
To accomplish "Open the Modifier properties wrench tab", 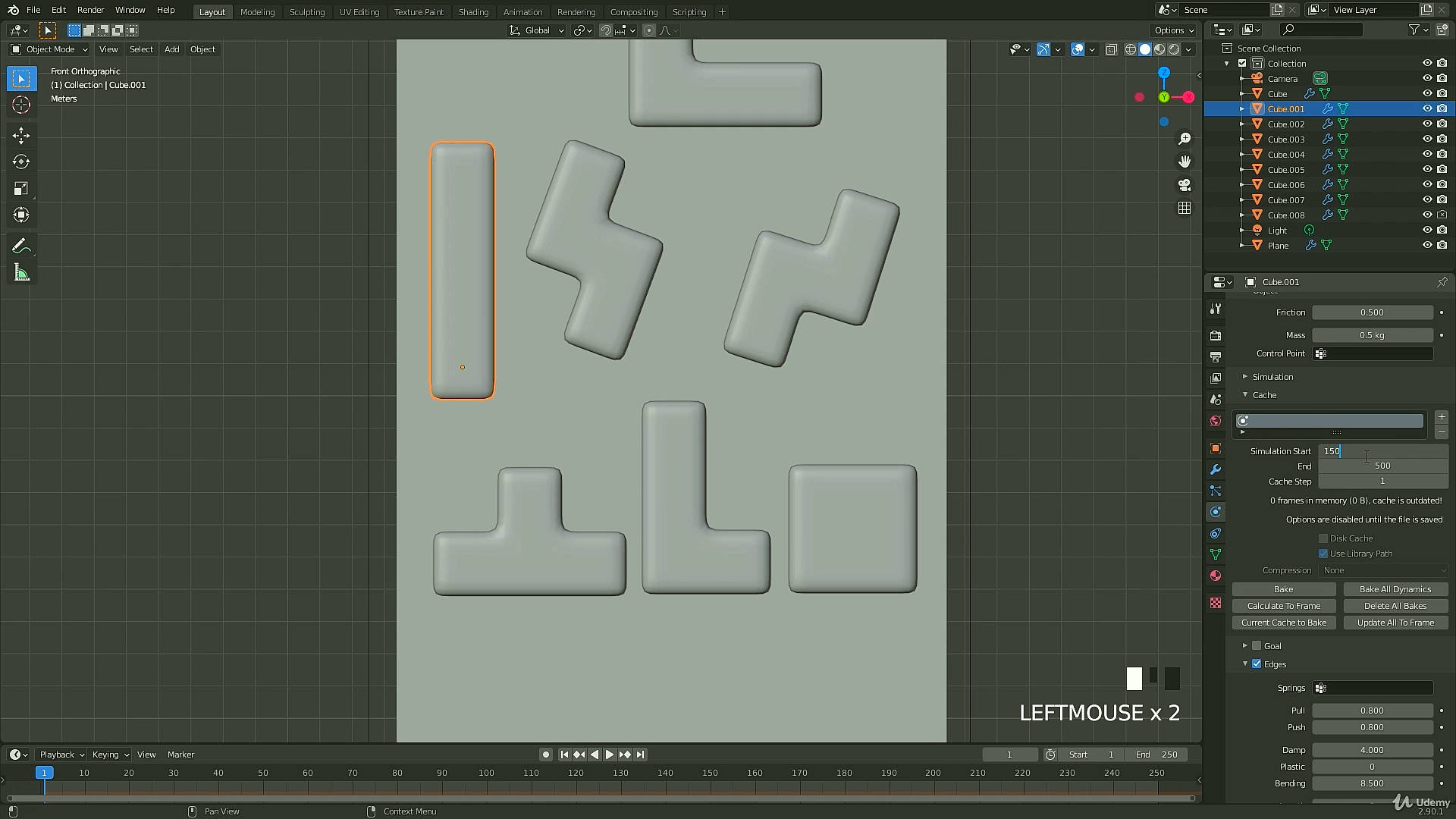I will point(1216,469).
